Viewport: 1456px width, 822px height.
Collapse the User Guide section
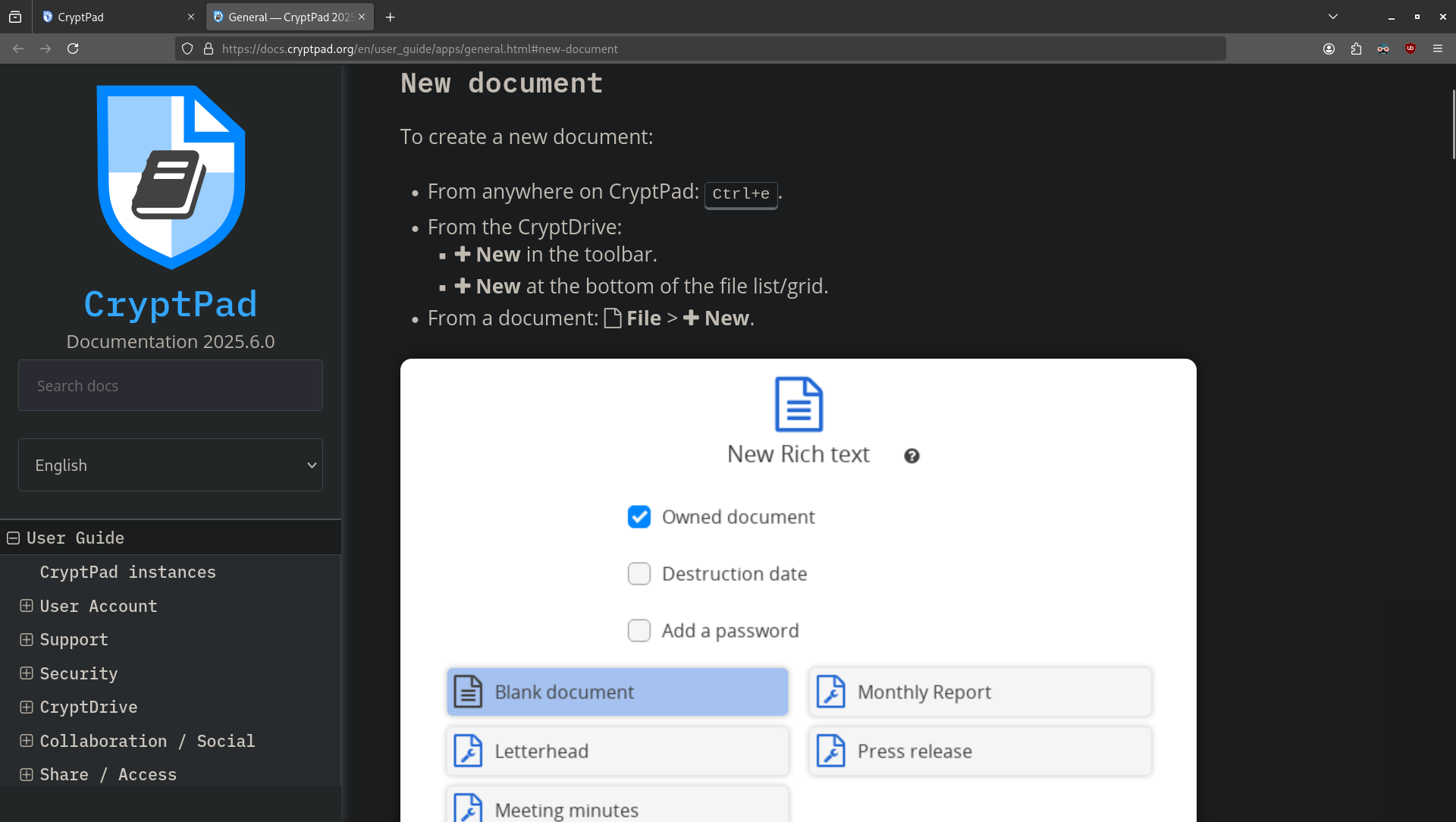pyautogui.click(x=13, y=538)
